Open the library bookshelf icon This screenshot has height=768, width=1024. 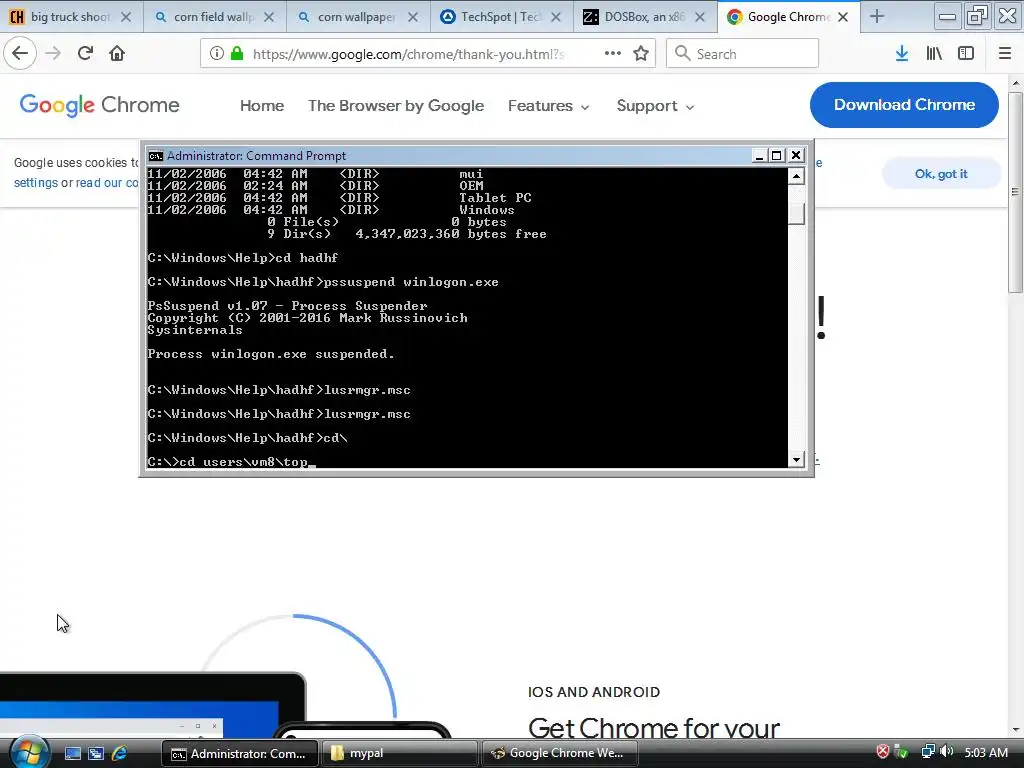934,54
